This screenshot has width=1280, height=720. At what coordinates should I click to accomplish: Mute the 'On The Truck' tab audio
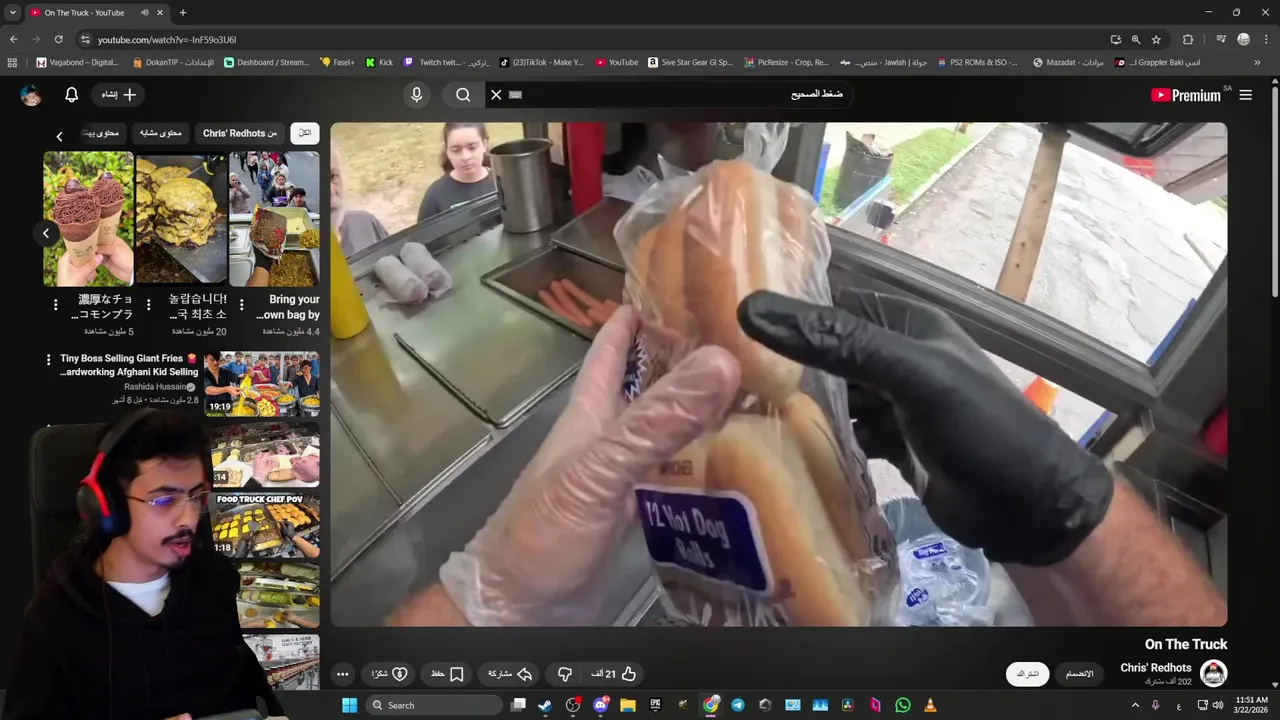[145, 12]
